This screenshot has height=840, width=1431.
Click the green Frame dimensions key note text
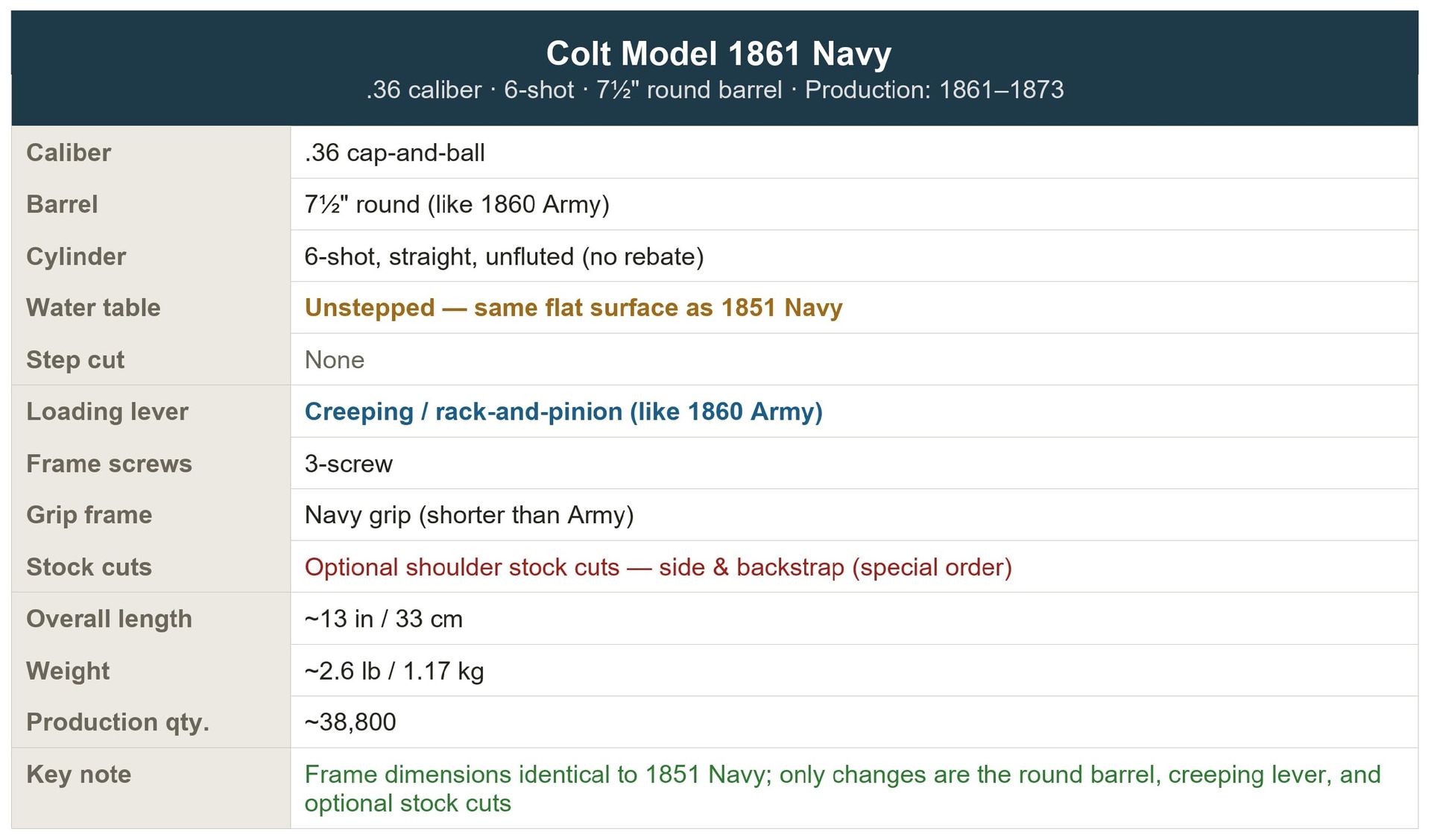click(x=842, y=775)
